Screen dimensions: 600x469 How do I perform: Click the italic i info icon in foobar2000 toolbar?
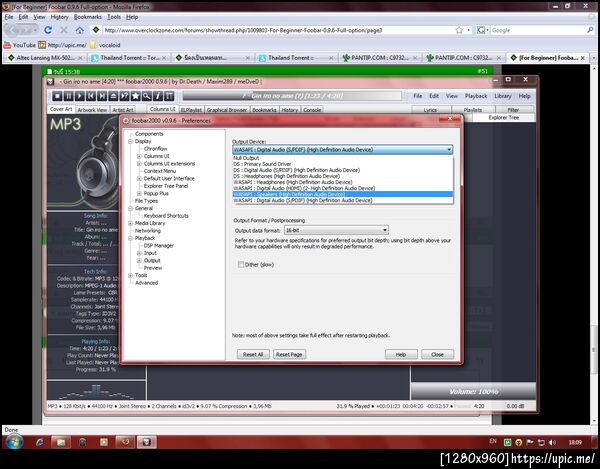point(158,96)
